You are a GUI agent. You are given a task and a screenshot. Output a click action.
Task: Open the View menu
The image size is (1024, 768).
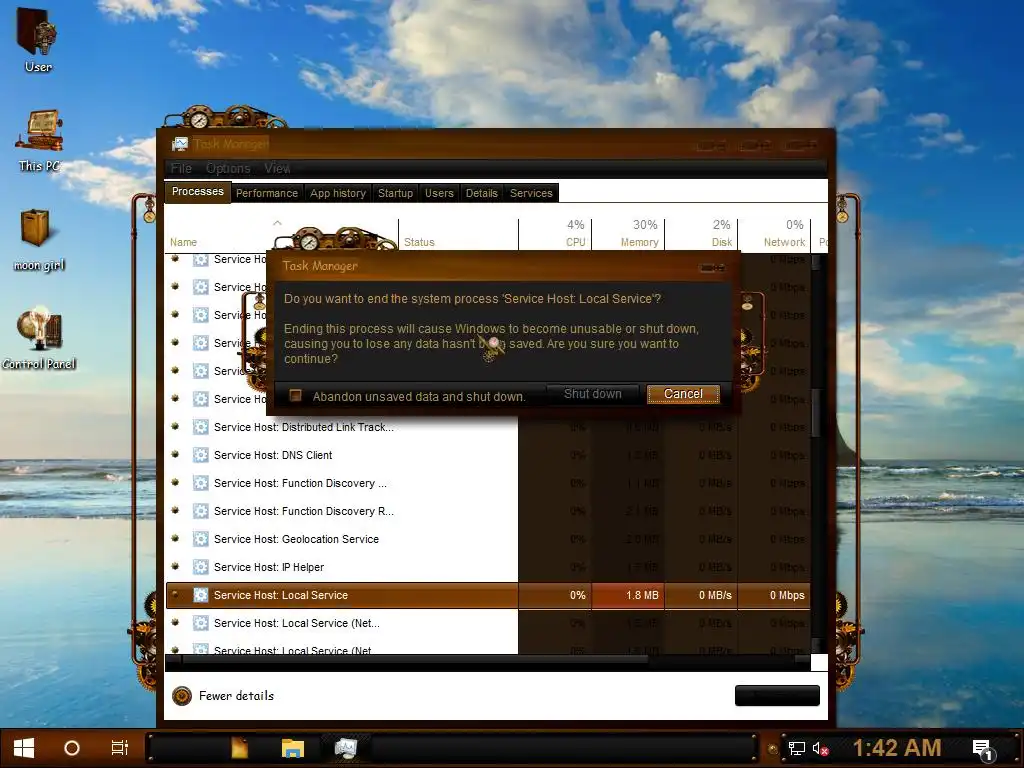point(277,168)
